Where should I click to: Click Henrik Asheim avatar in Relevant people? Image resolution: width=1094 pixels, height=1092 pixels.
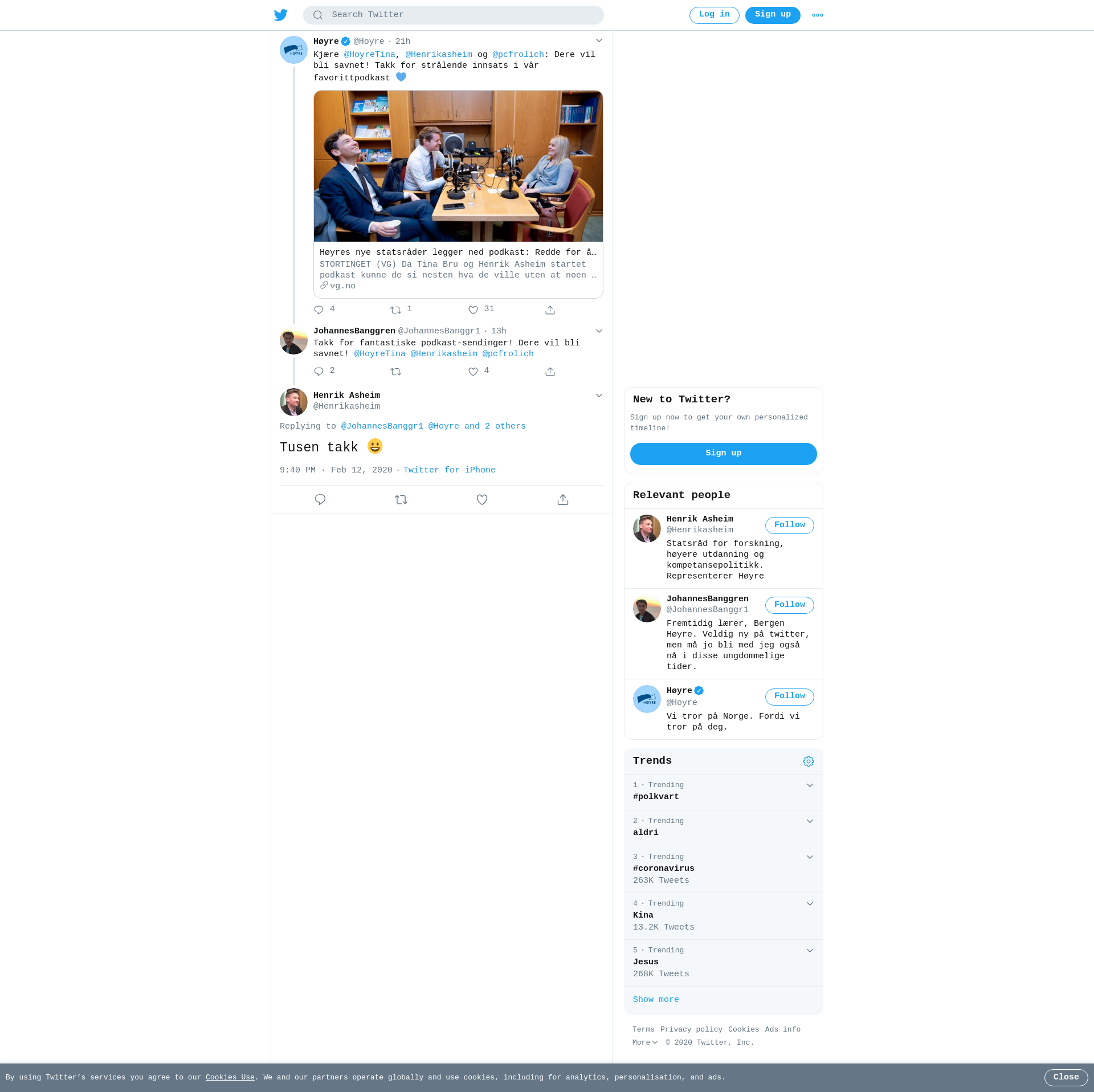point(647,528)
